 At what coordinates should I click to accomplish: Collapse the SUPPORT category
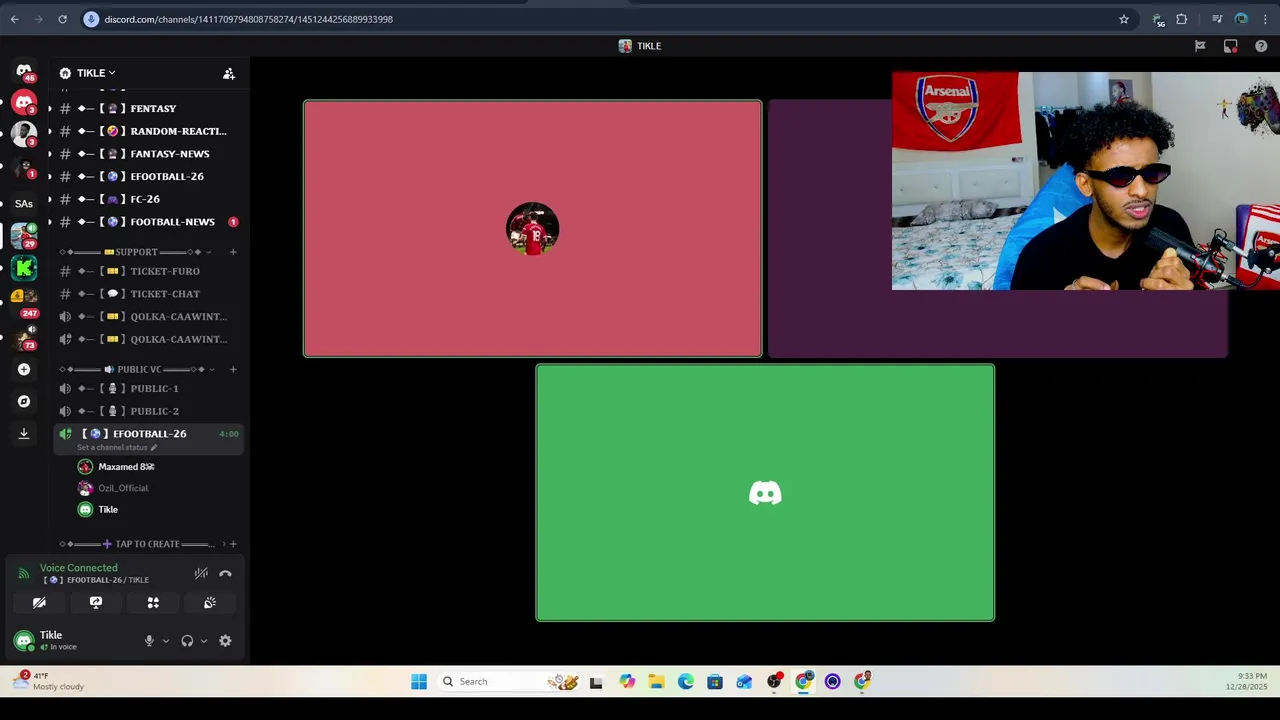point(134,252)
